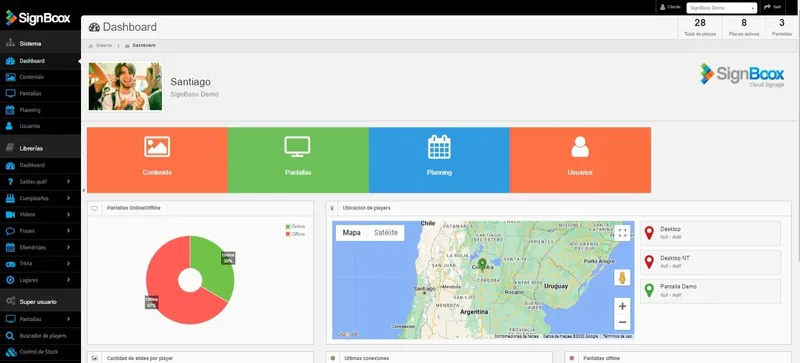The height and width of the screenshot is (363, 800).
Task: Click the Cantidad de slides por player title
Action: (140, 358)
